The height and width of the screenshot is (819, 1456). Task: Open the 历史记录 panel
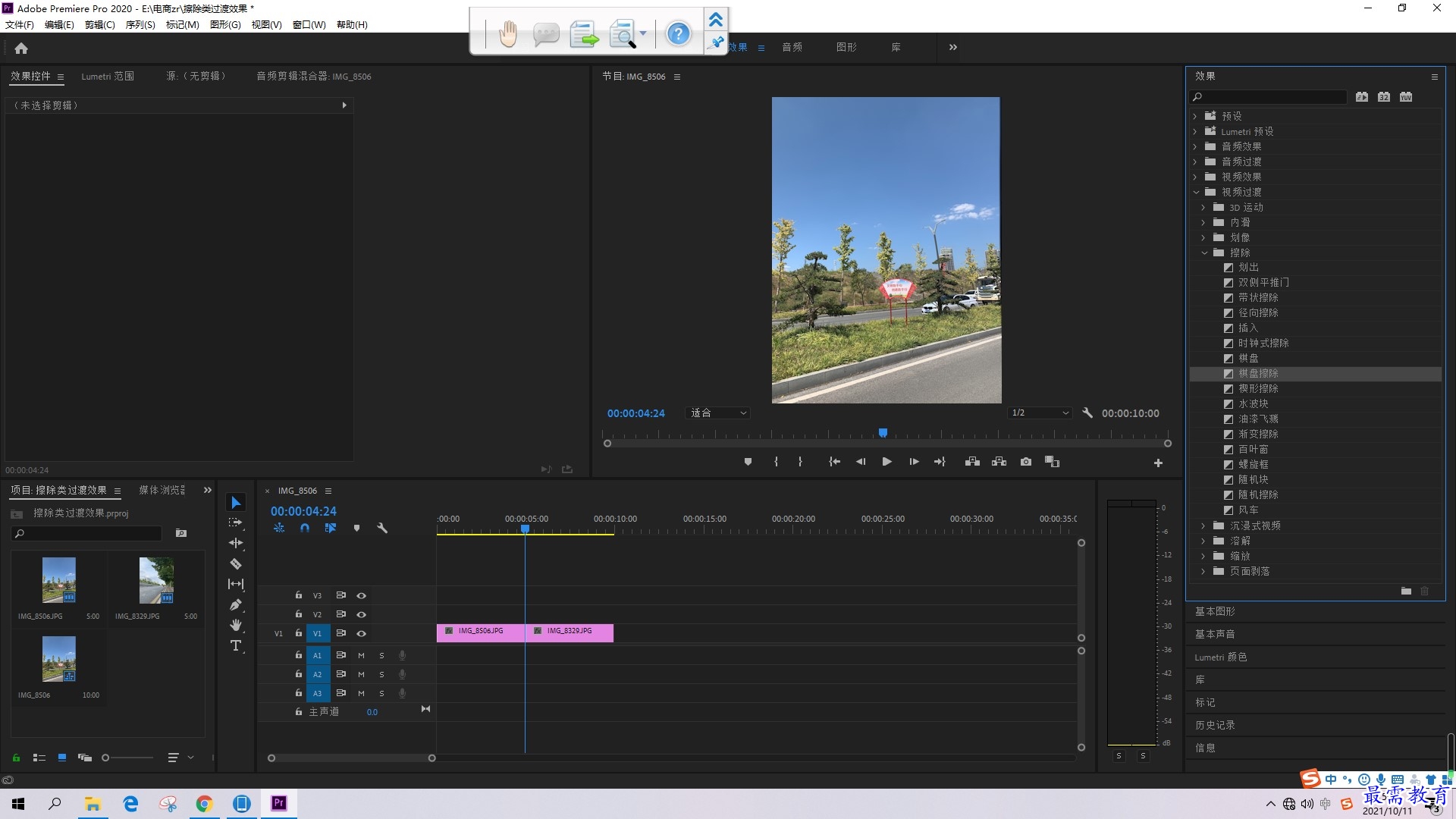point(1215,725)
